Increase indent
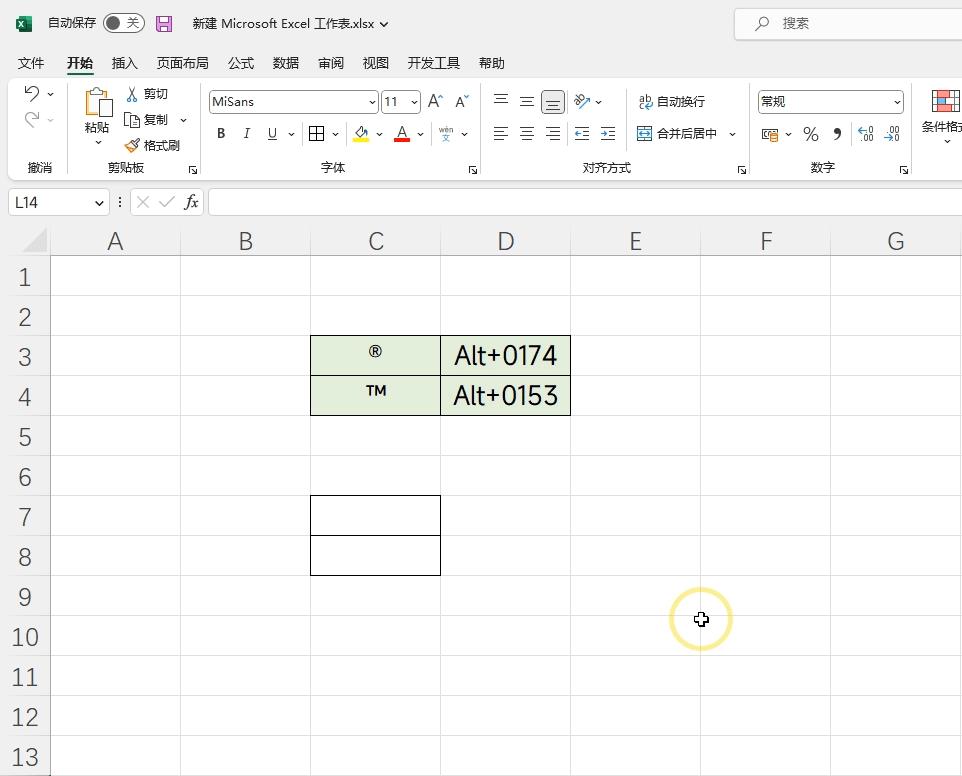This screenshot has width=962, height=776. (x=608, y=134)
